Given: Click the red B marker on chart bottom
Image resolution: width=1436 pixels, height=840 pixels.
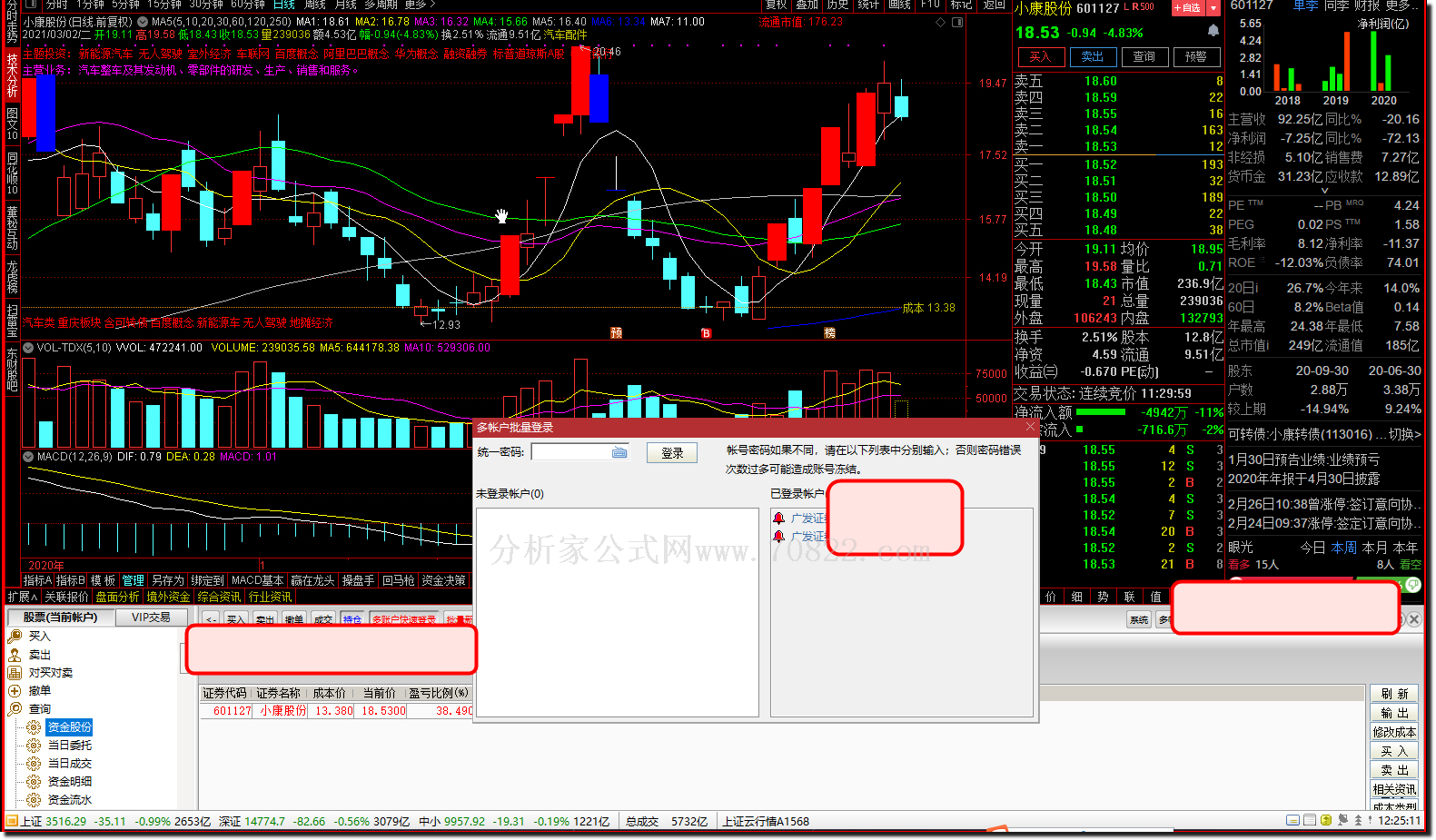Looking at the screenshot, I should 706,333.
